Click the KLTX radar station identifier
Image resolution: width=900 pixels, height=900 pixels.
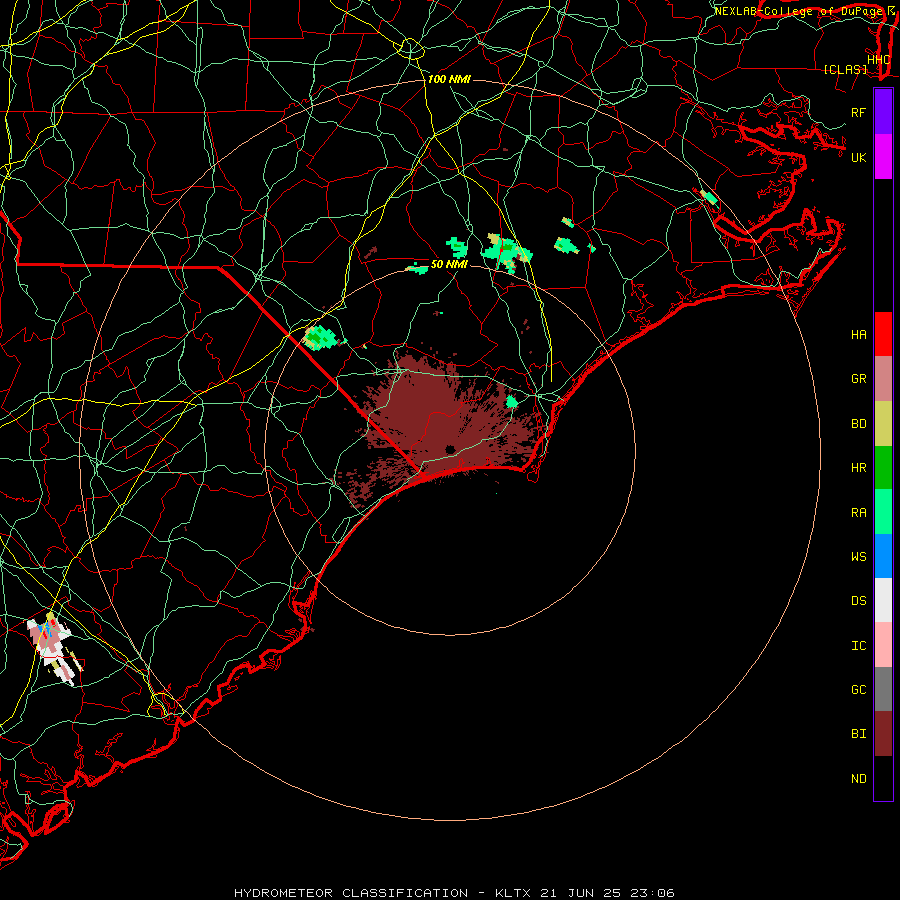point(513,893)
